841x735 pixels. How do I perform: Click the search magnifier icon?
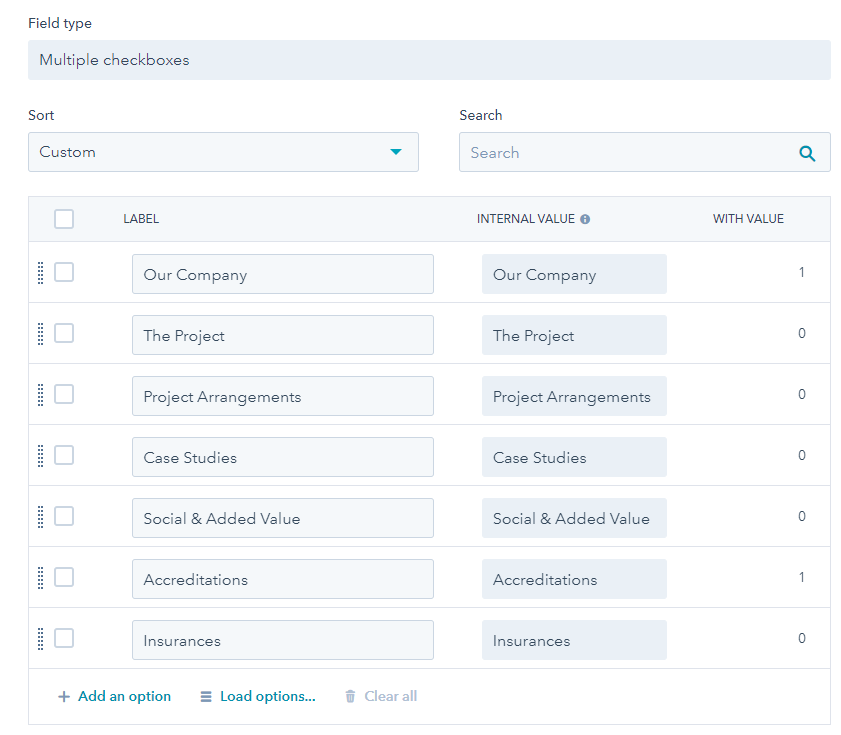coord(807,152)
